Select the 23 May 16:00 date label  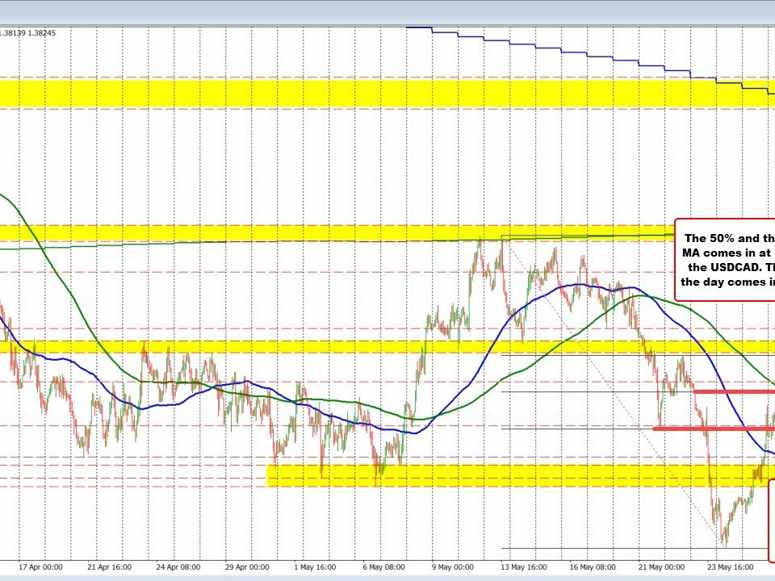pos(731,567)
